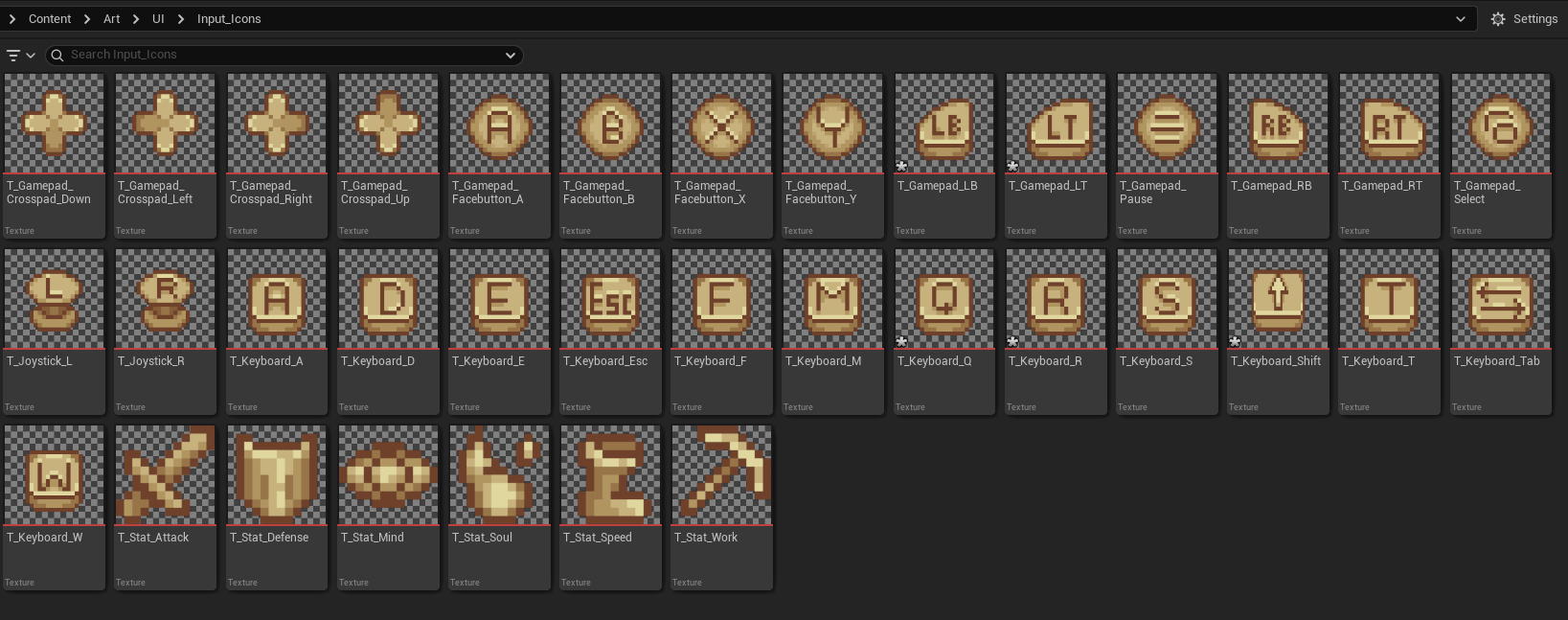Select the T_Joystick_L texture asset
This screenshot has width=1568, height=620.
tap(54, 300)
